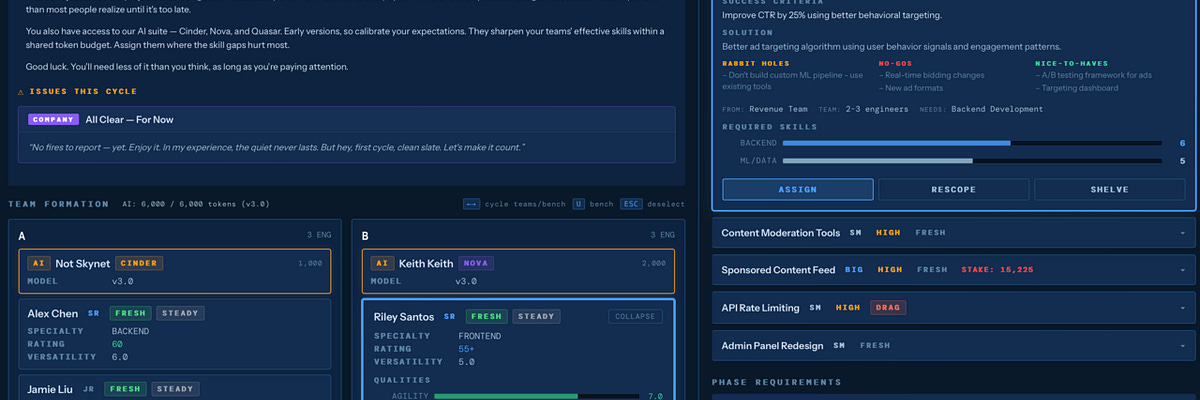Expand the Sponsored Content Feed chevron
The width and height of the screenshot is (1200, 400).
[1182, 270]
